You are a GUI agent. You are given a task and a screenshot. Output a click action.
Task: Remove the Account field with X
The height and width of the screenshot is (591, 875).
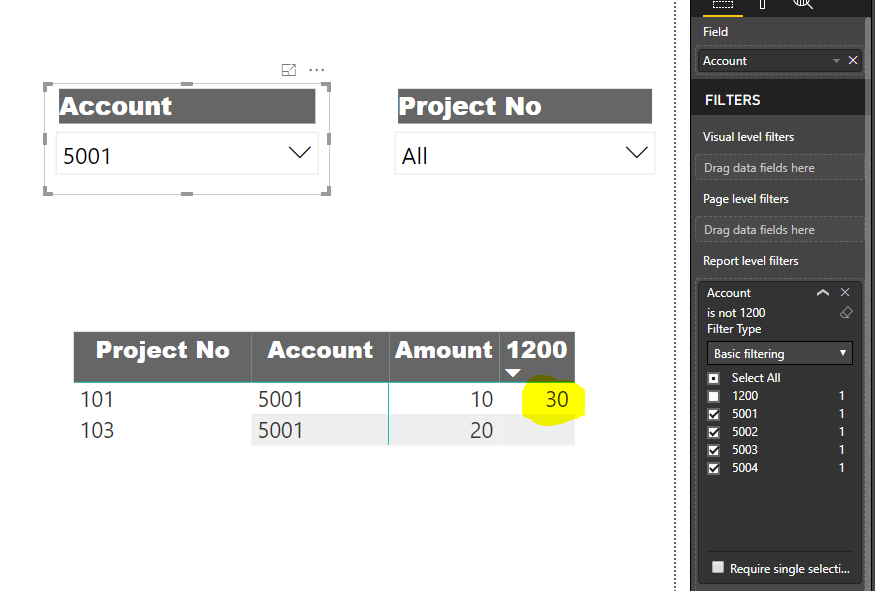(853, 60)
